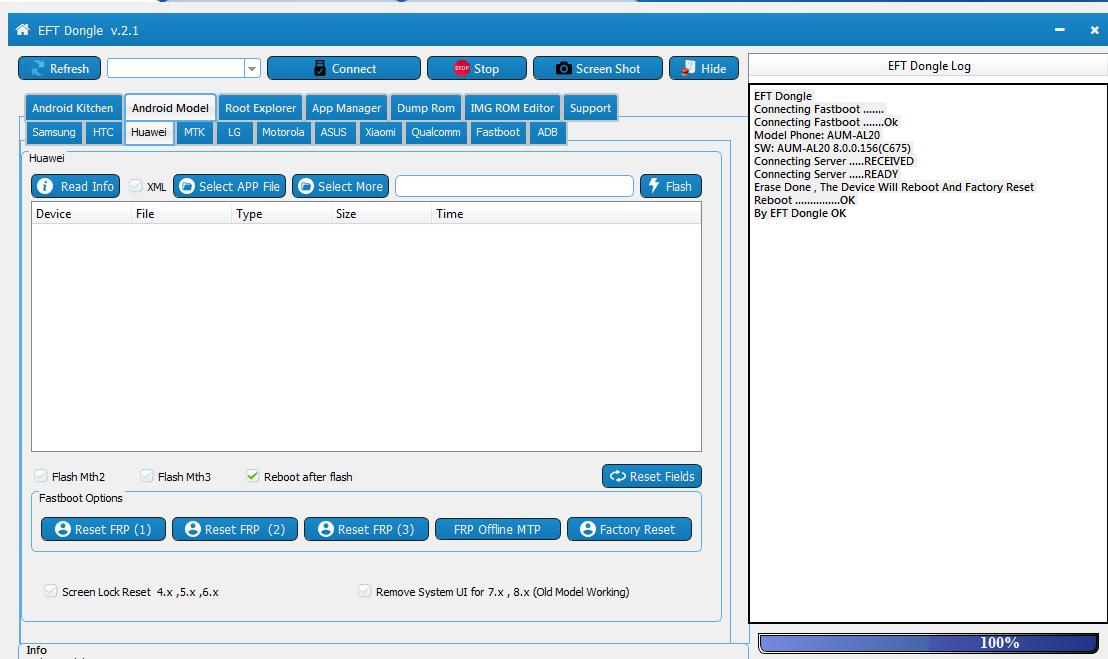Switch to the Dump Rom tab
Screen dimensions: 1108x659
425,108
